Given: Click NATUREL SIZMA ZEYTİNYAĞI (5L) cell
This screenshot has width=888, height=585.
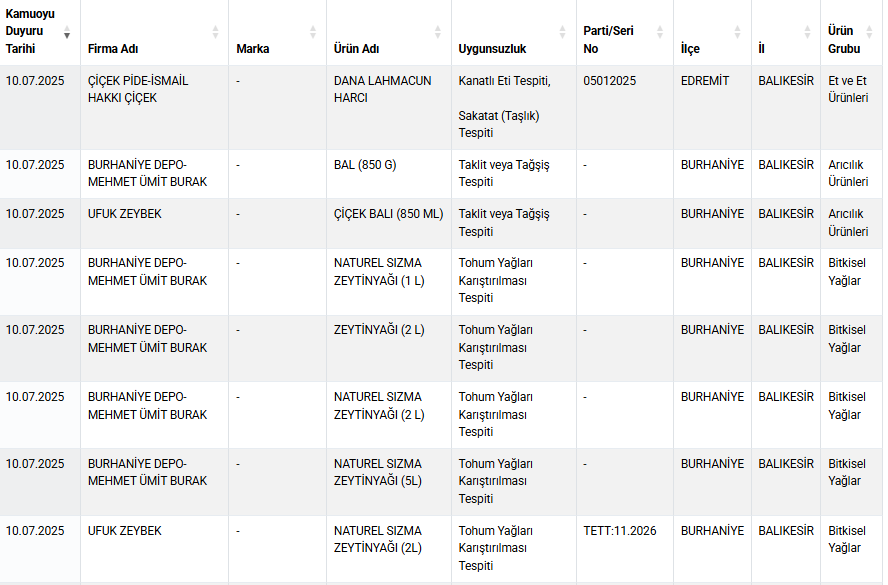Looking at the screenshot, I should click(x=389, y=482).
